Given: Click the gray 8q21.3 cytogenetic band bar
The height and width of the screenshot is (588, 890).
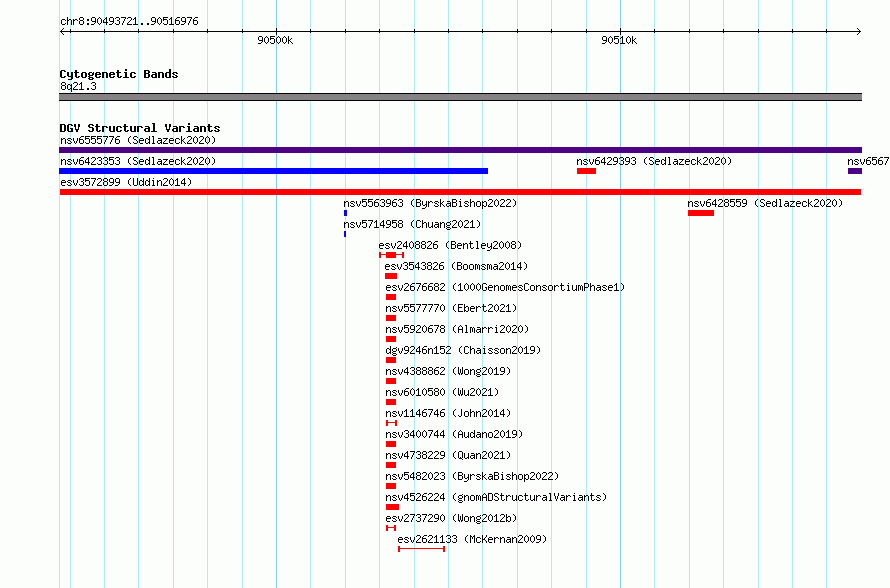Looking at the screenshot, I should [460, 97].
